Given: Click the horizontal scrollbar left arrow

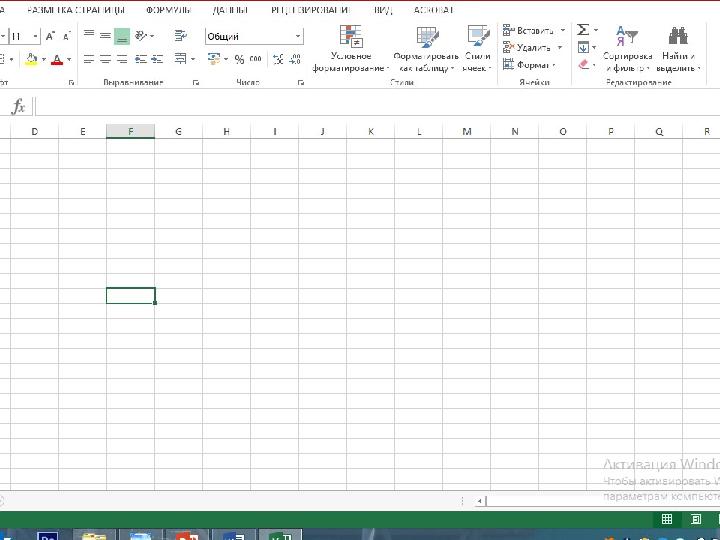Looking at the screenshot, I should [479, 501].
